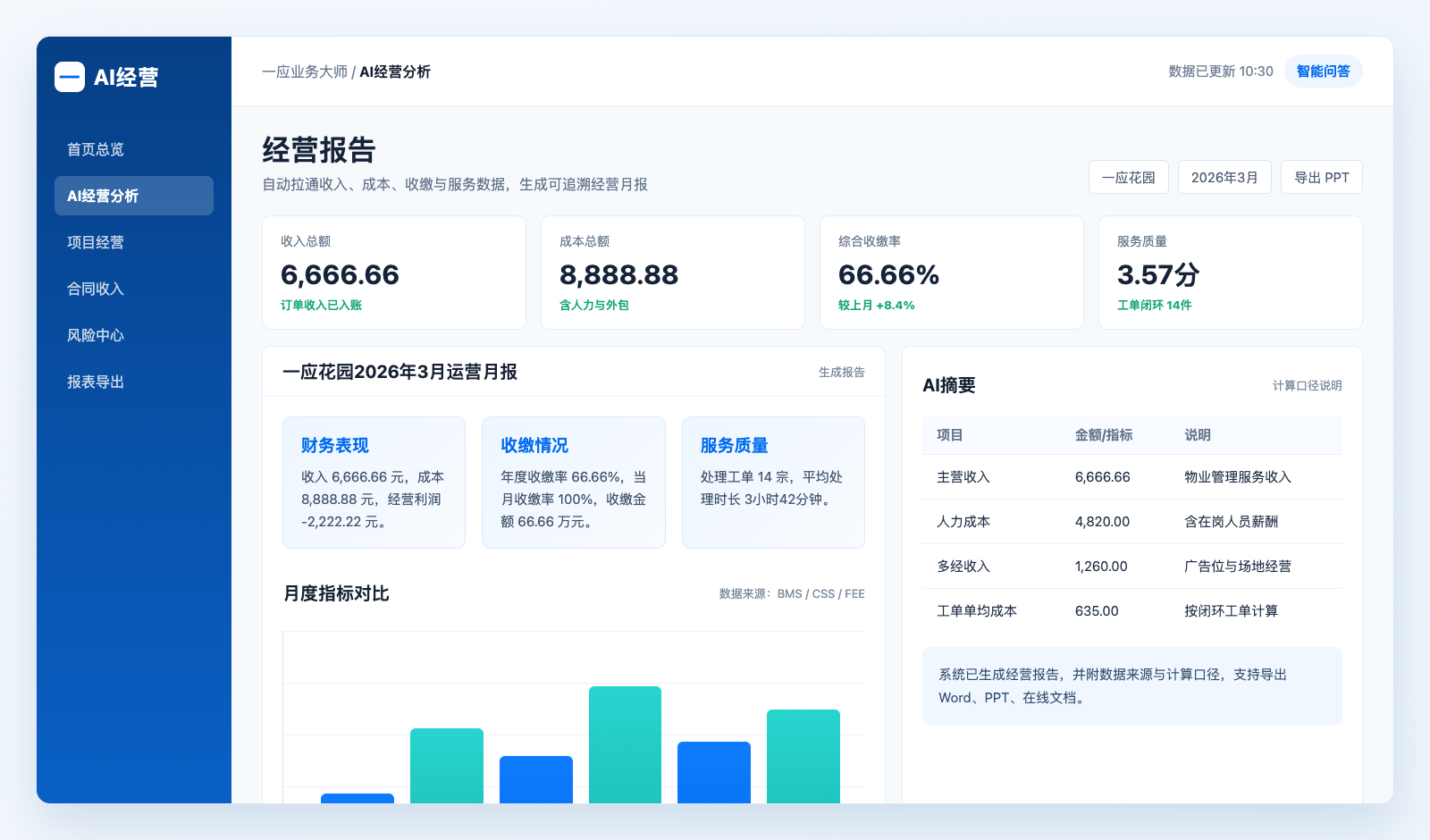This screenshot has width=1430, height=840.
Task: Click the 说明 column header
Action: pos(1198,435)
